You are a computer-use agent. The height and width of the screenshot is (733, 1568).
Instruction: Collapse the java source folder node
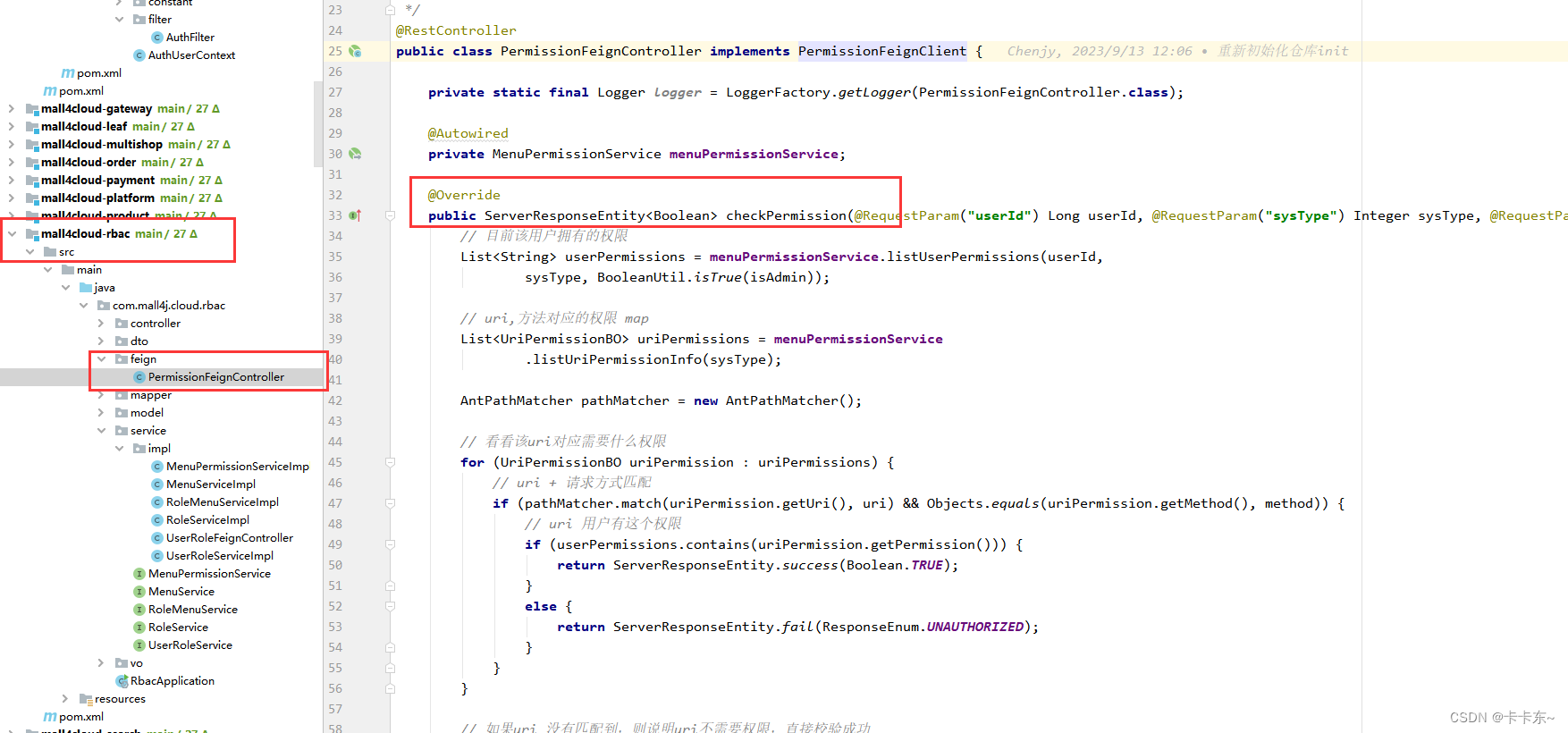pos(65,288)
